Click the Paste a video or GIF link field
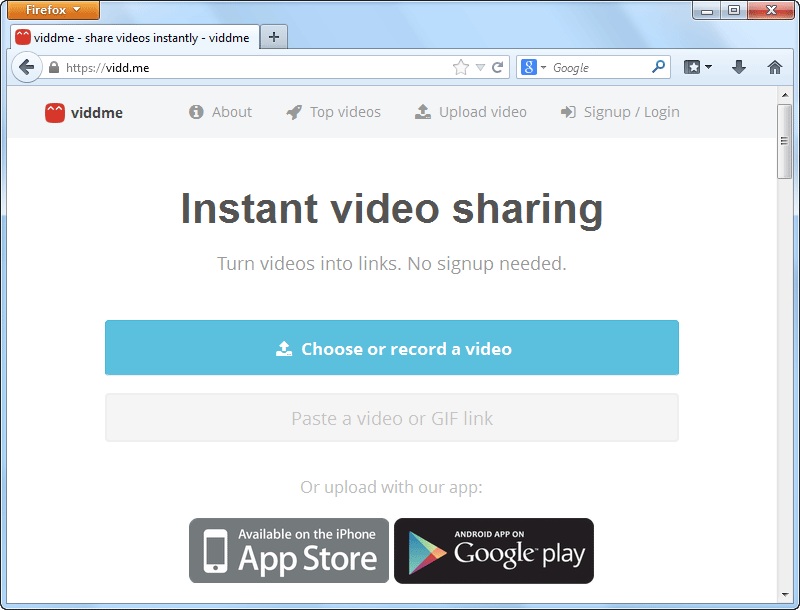Image resolution: width=800 pixels, height=610 pixels. [392, 418]
